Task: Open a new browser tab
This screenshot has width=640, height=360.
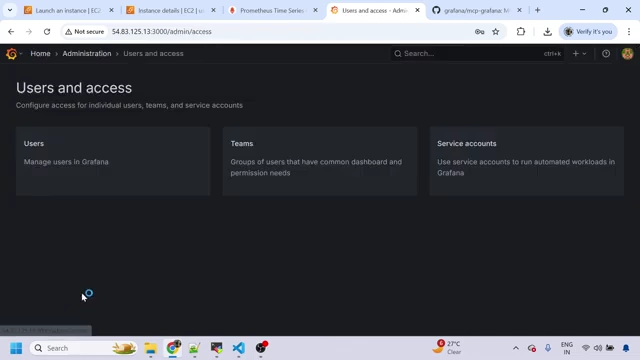Action: click(x=538, y=10)
